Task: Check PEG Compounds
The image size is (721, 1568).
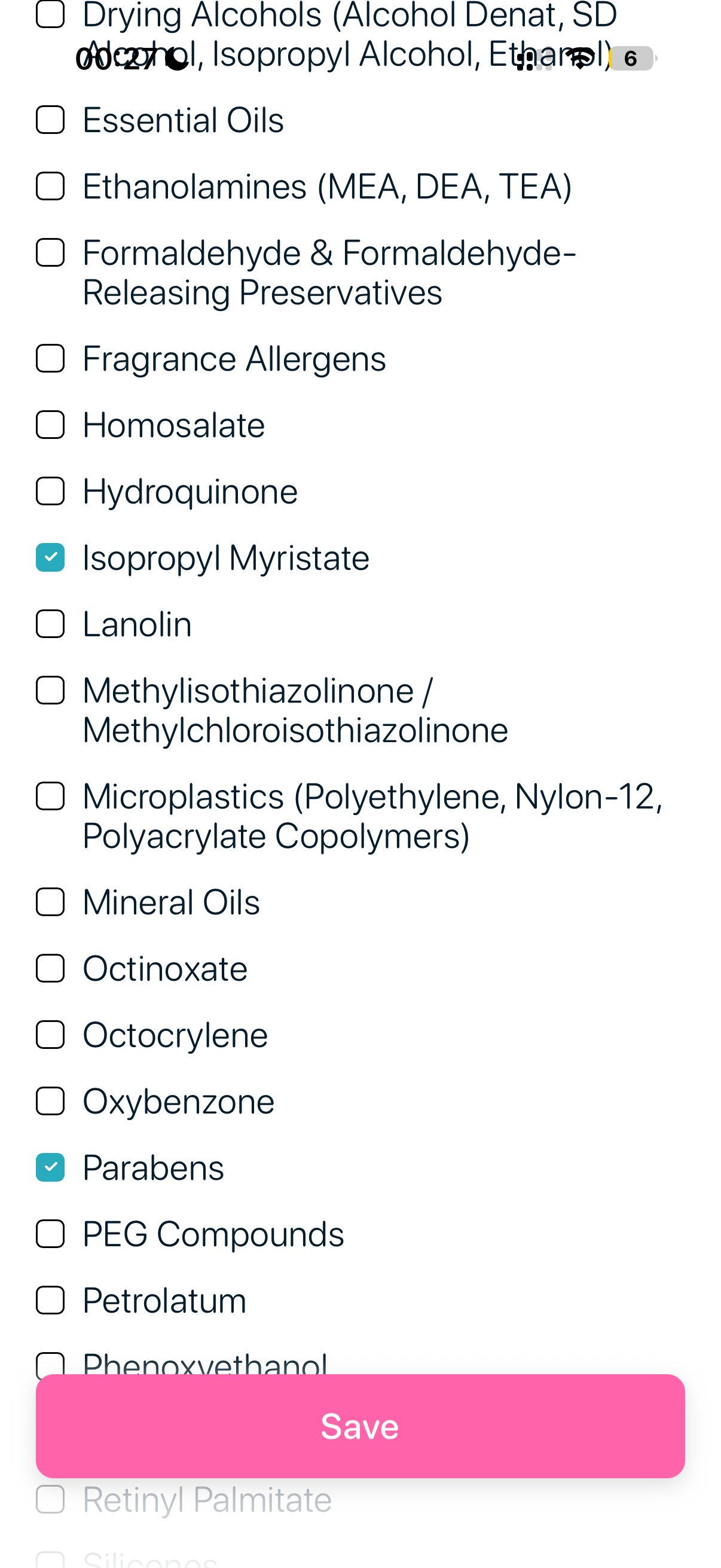Action: [x=51, y=1234]
